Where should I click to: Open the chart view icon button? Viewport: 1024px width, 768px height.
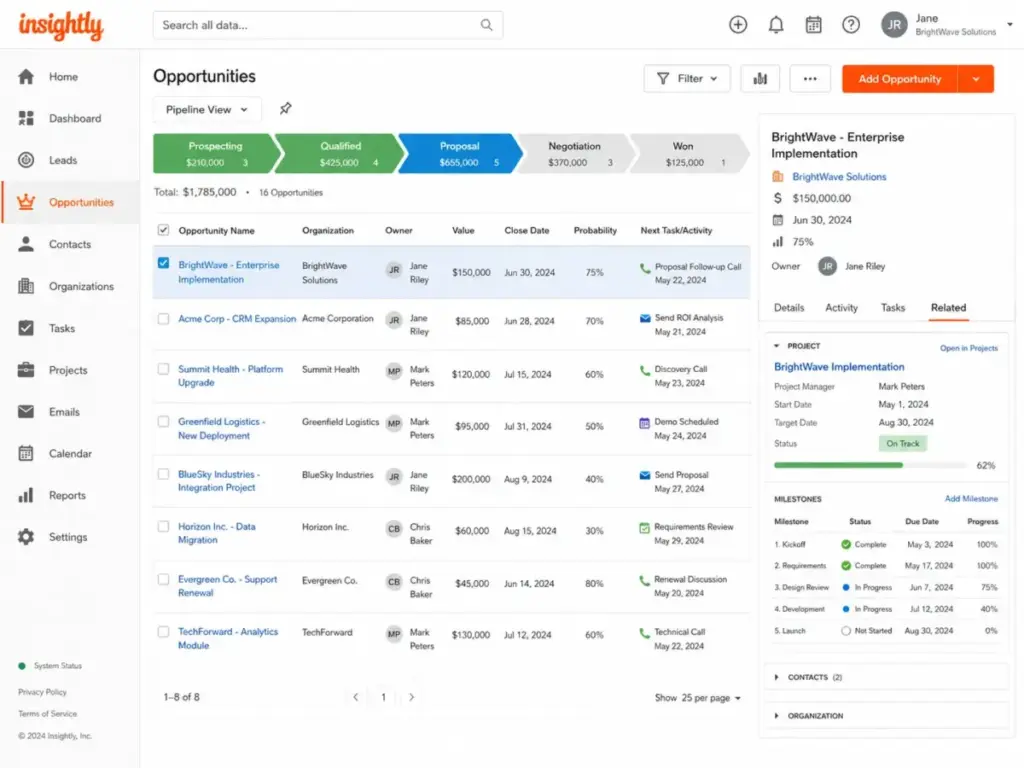tap(760, 78)
